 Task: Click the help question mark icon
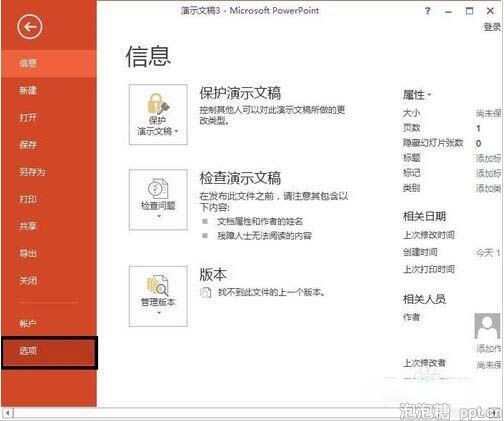pos(427,11)
